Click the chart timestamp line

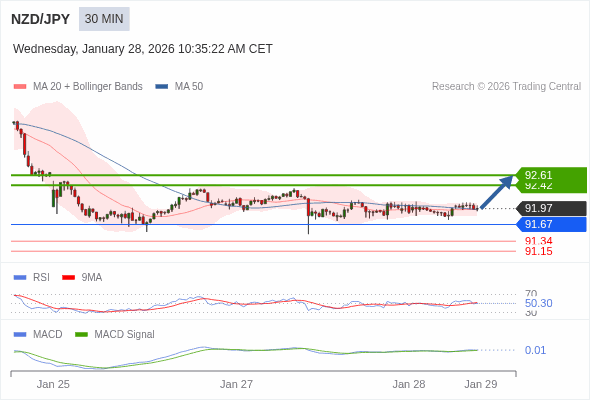pos(143,49)
